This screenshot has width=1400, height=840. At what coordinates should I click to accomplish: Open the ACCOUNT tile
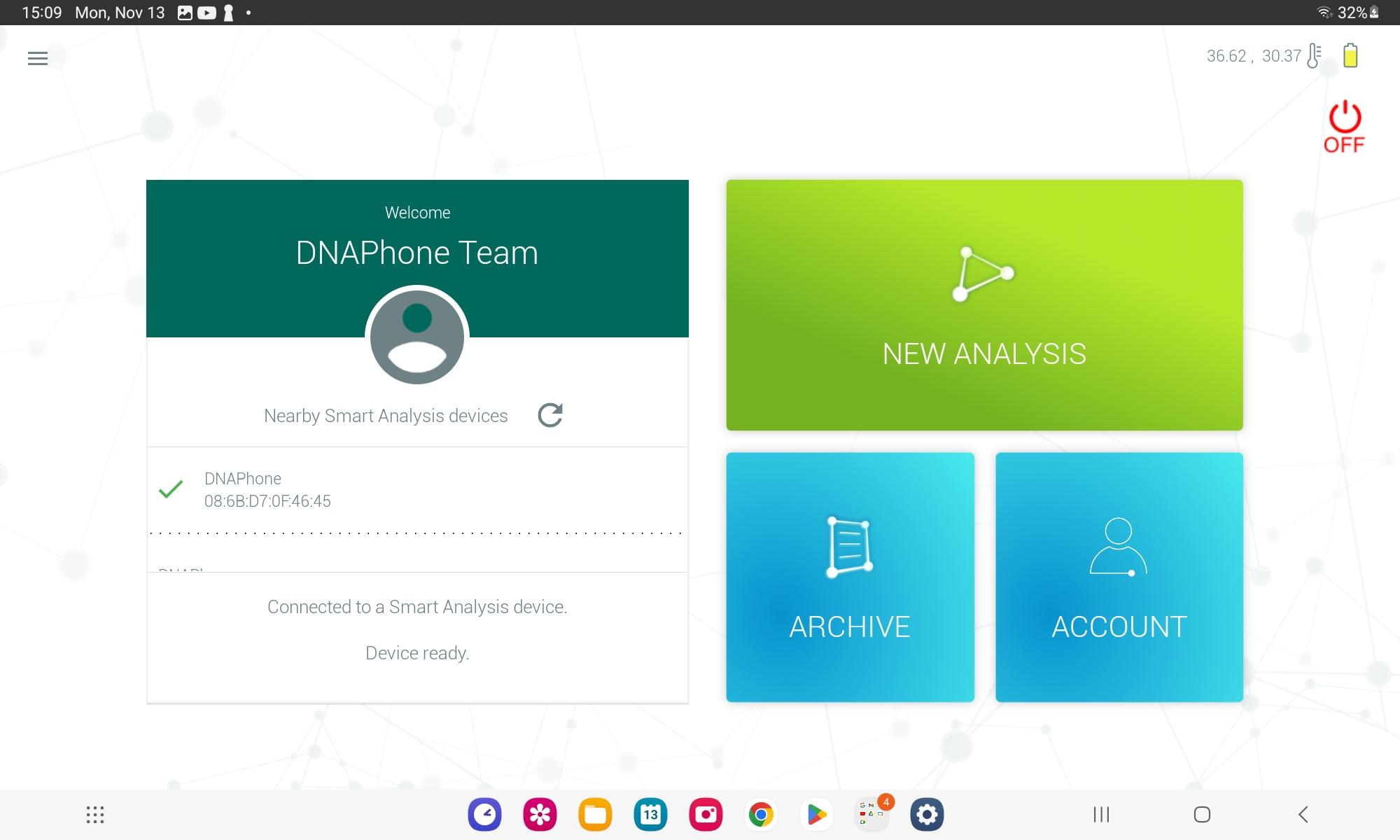(x=1119, y=577)
